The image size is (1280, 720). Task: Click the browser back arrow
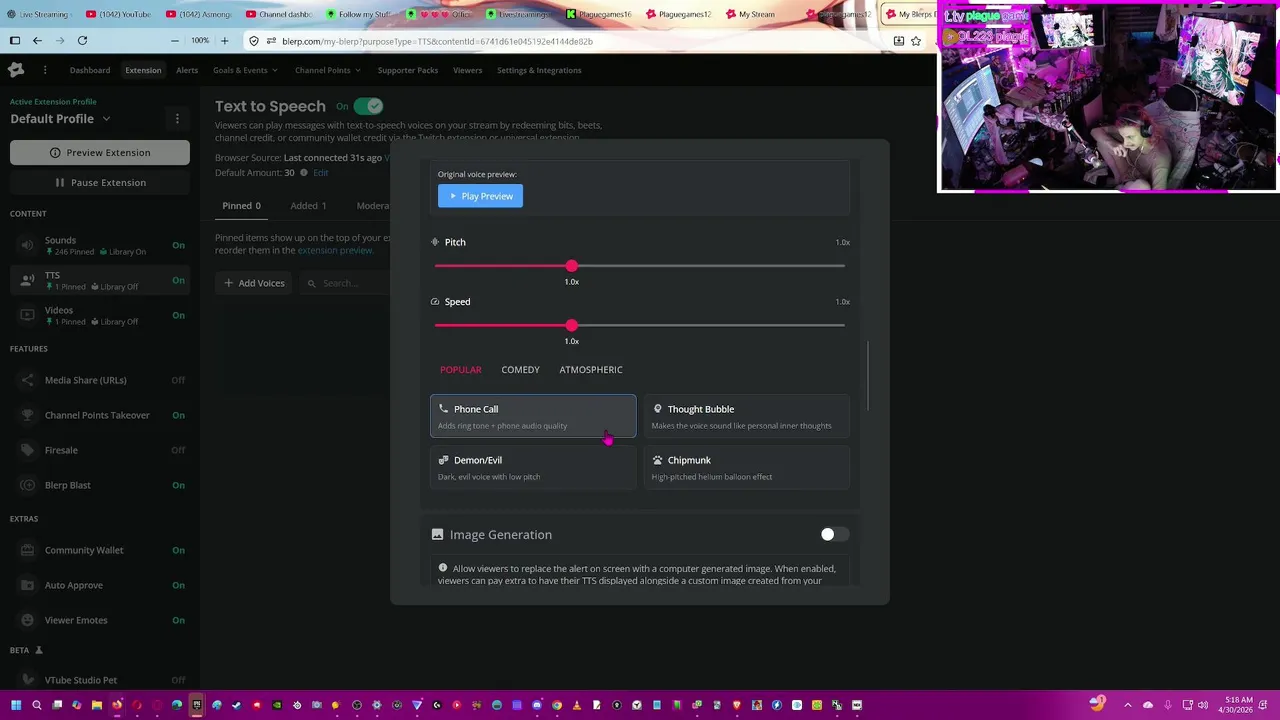(x=37, y=41)
